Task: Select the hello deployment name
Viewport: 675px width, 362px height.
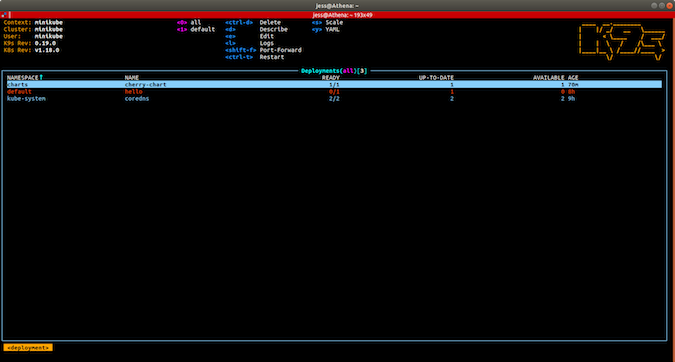Action: (133, 92)
